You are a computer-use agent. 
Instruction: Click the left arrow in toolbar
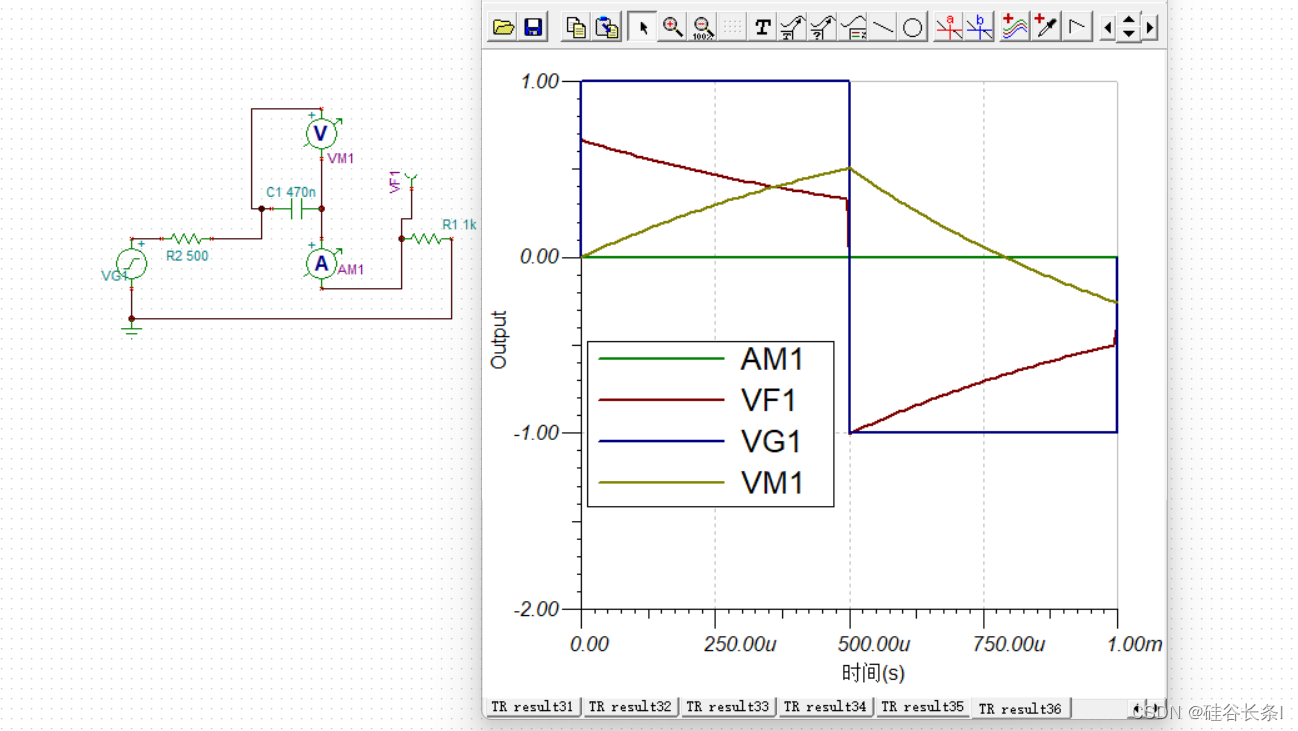click(1107, 28)
